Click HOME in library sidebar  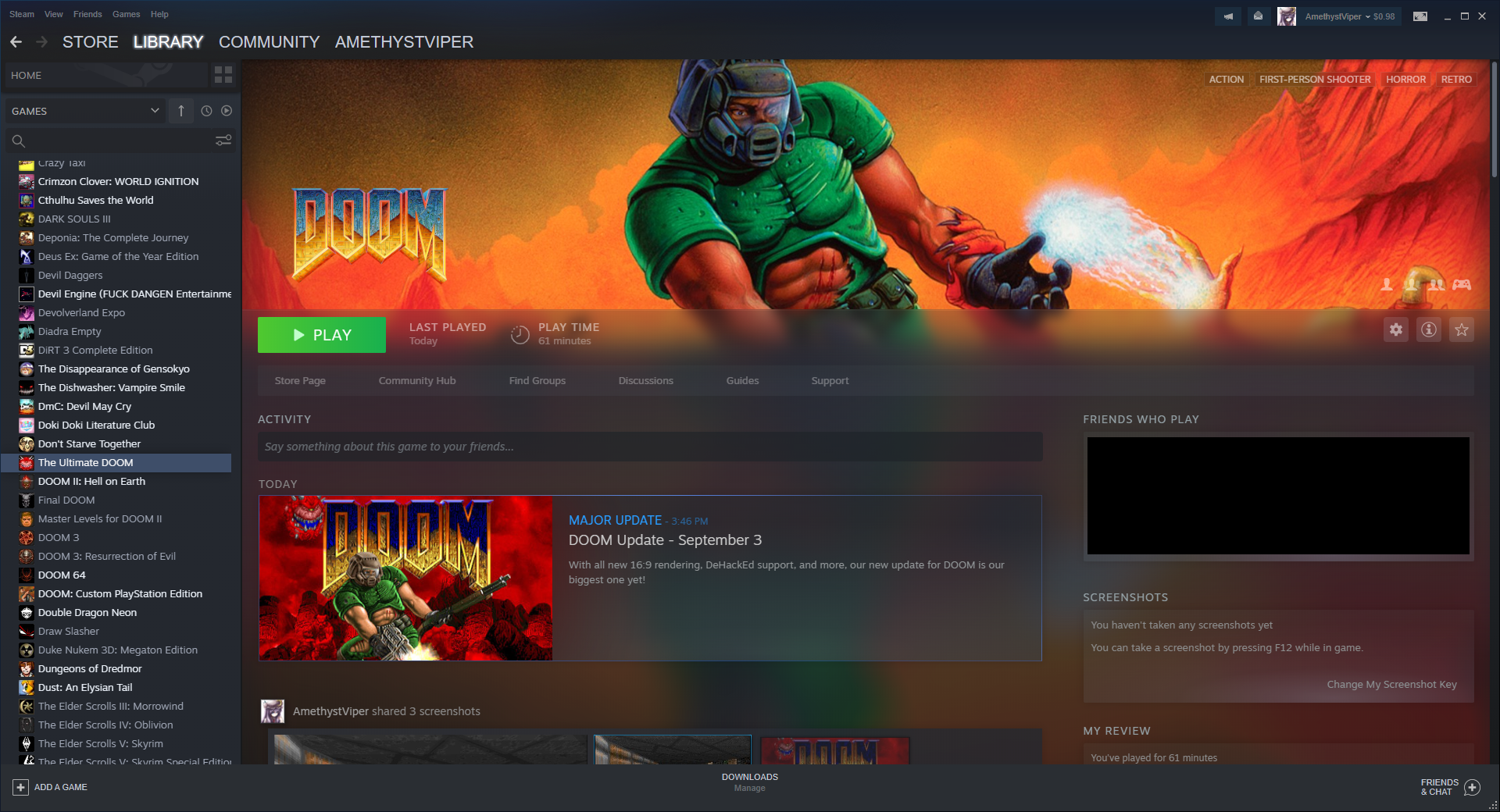(106, 76)
